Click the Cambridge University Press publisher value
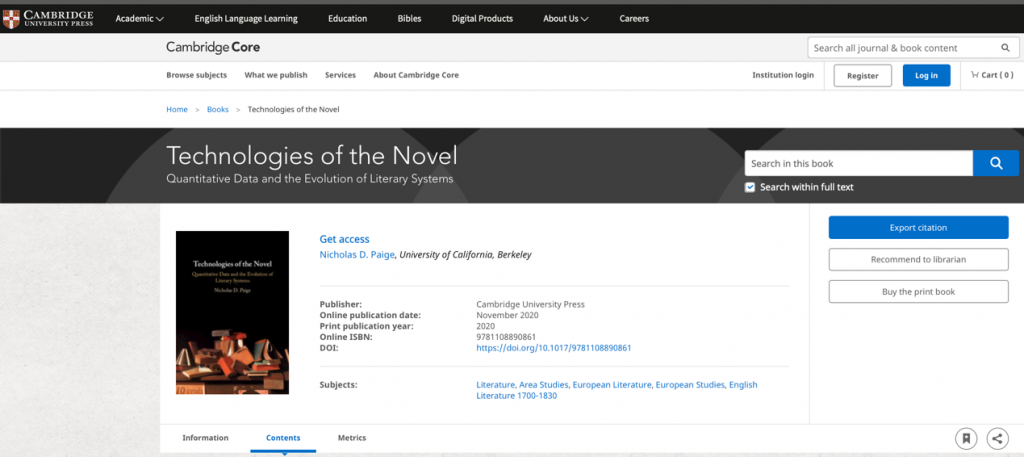Image resolution: width=1024 pixels, height=457 pixels. [530, 304]
